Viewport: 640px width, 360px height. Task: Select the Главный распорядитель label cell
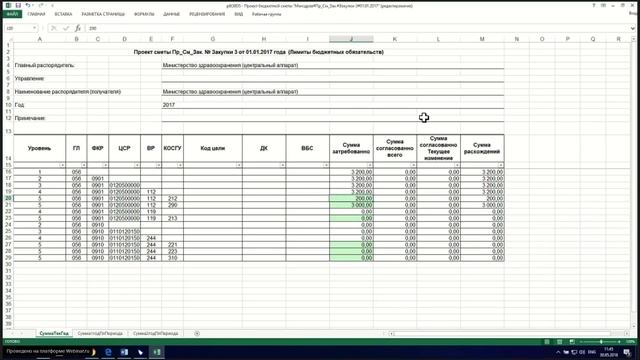click(x=44, y=65)
